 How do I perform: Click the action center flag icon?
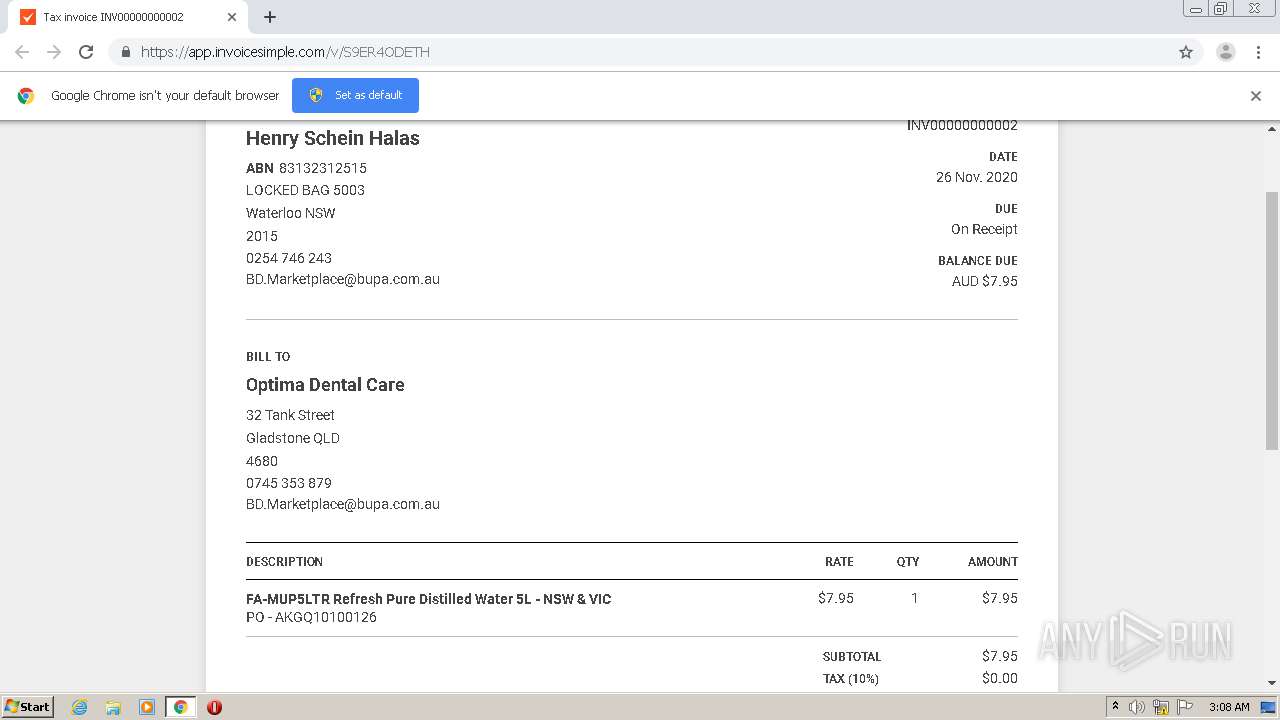tap(1185, 707)
